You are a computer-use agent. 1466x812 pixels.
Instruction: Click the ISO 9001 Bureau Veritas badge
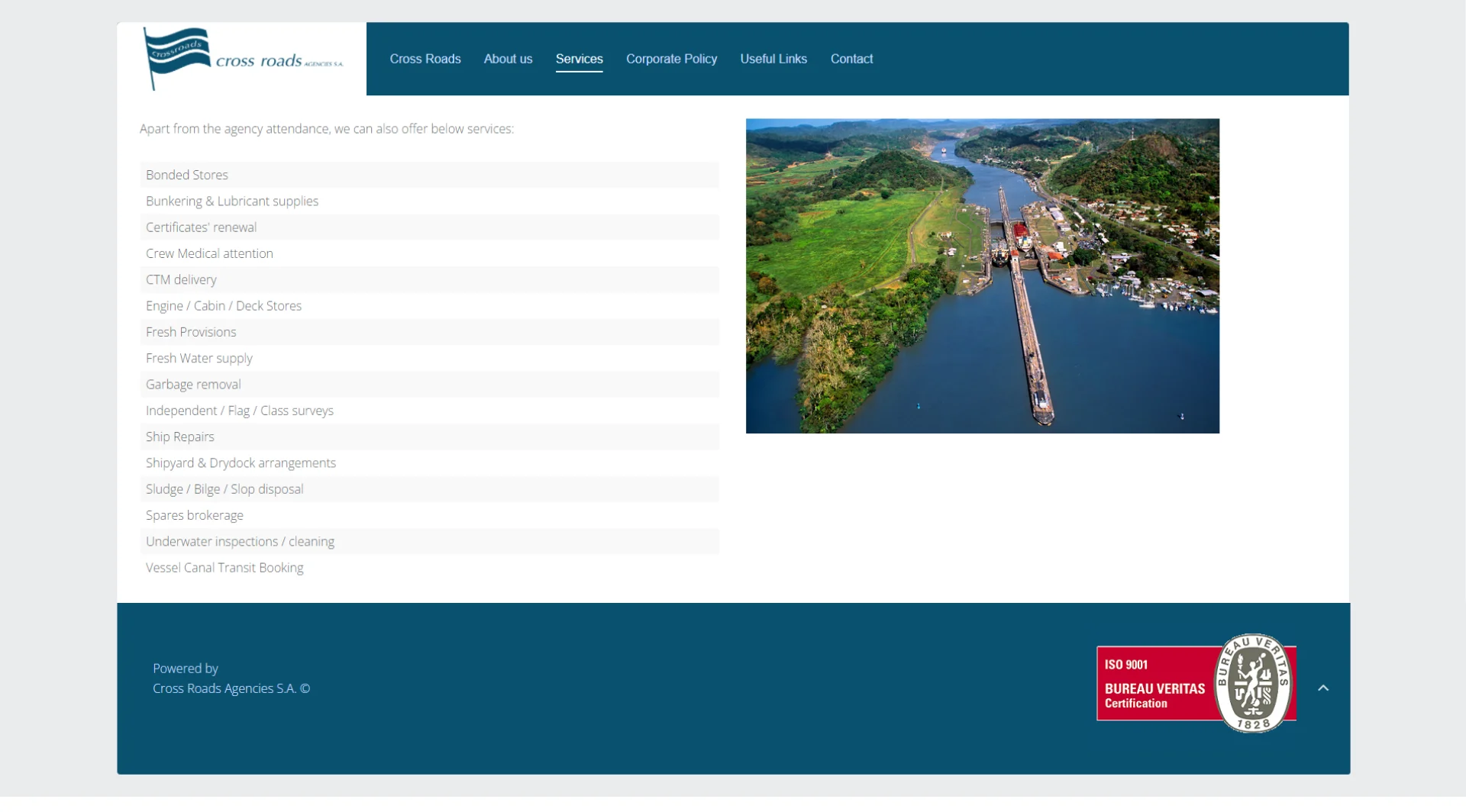tap(1196, 683)
